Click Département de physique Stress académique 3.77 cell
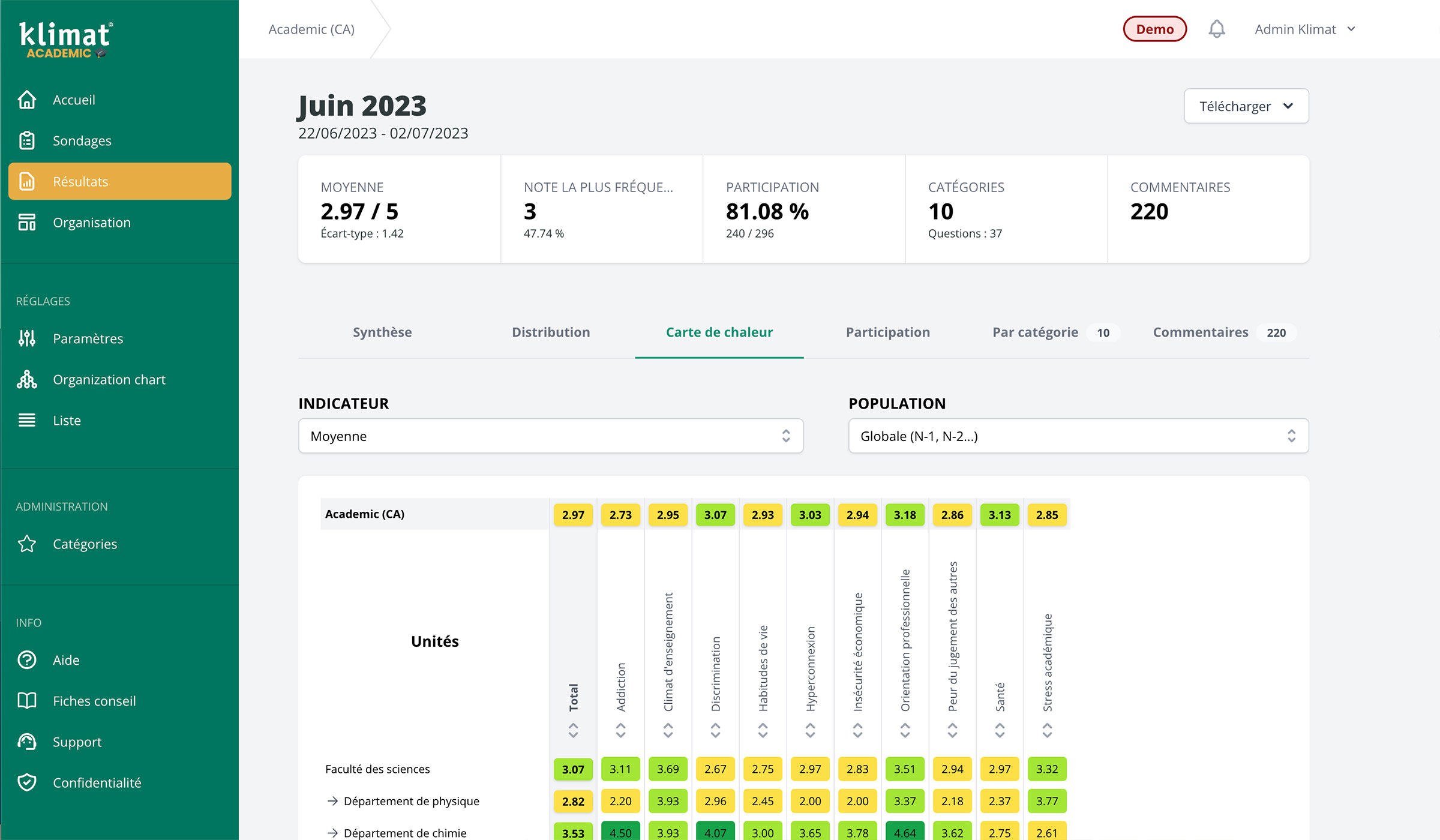 tap(1048, 801)
